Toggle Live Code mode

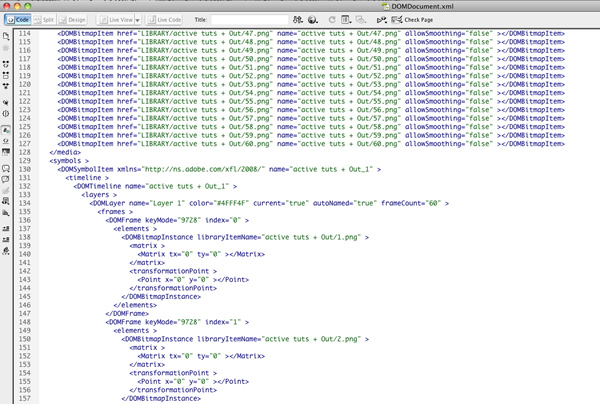pos(165,20)
